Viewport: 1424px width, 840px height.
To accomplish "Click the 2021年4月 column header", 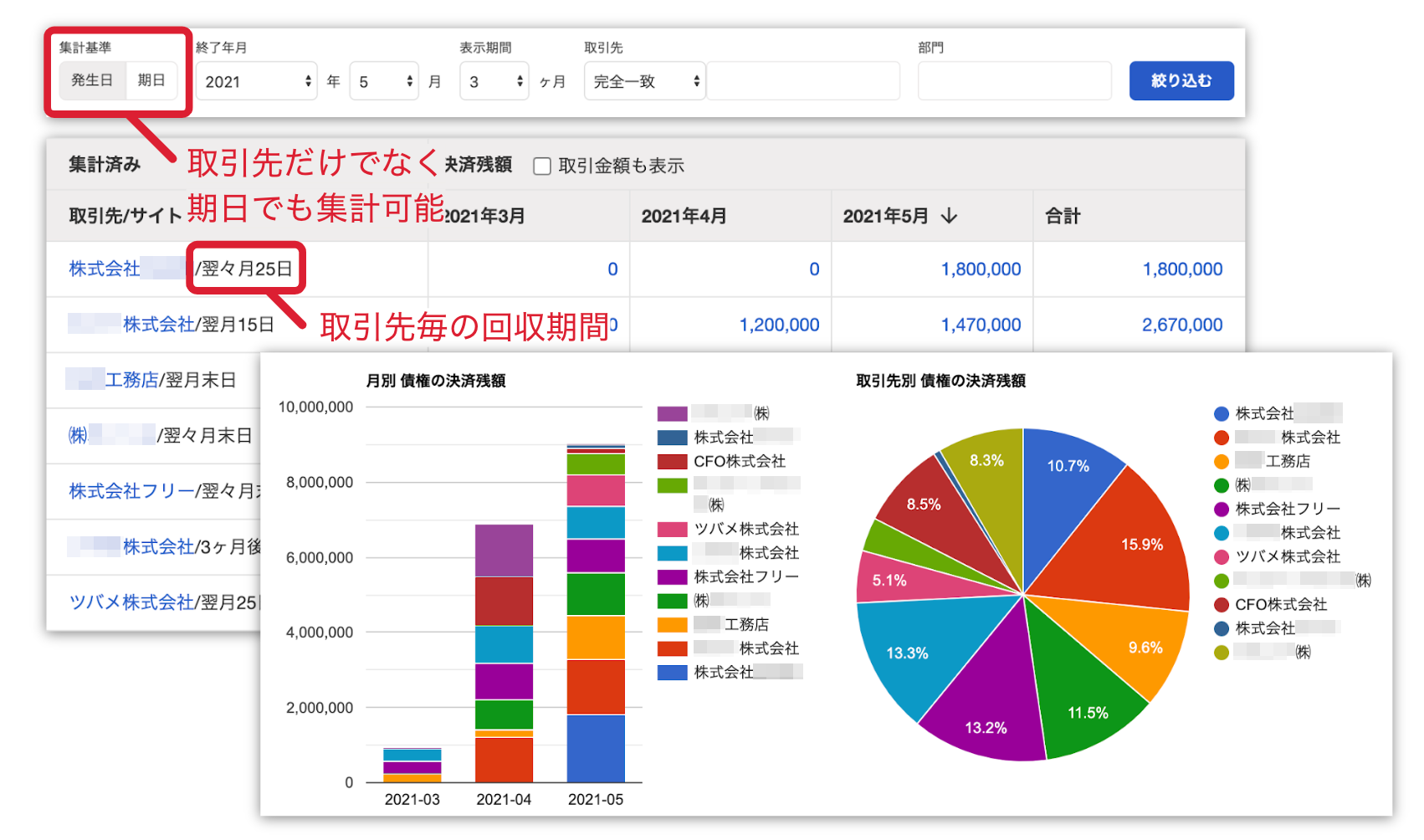I will pyautogui.click(x=684, y=216).
